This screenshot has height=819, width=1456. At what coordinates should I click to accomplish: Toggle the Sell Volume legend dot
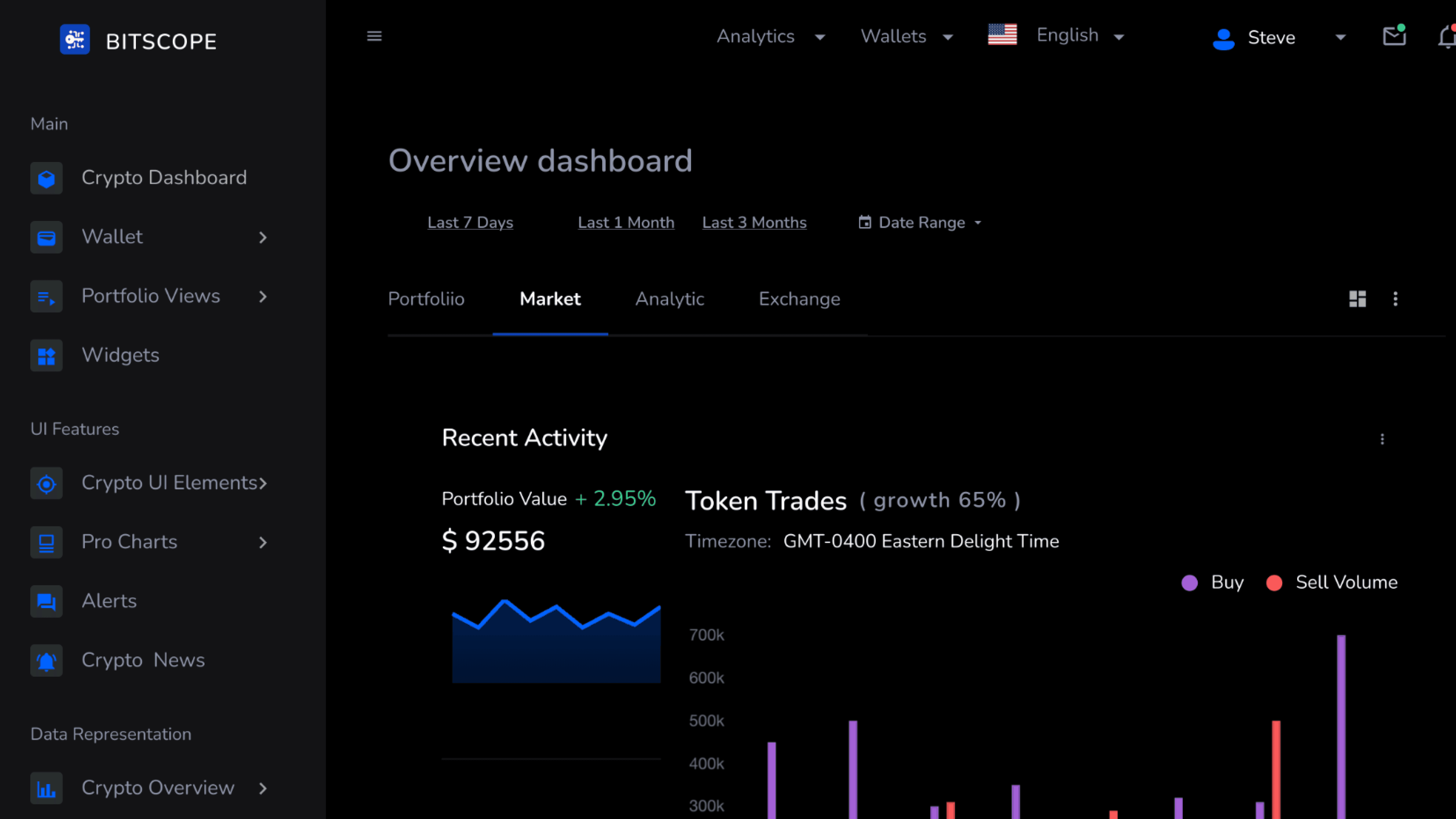coord(1274,583)
